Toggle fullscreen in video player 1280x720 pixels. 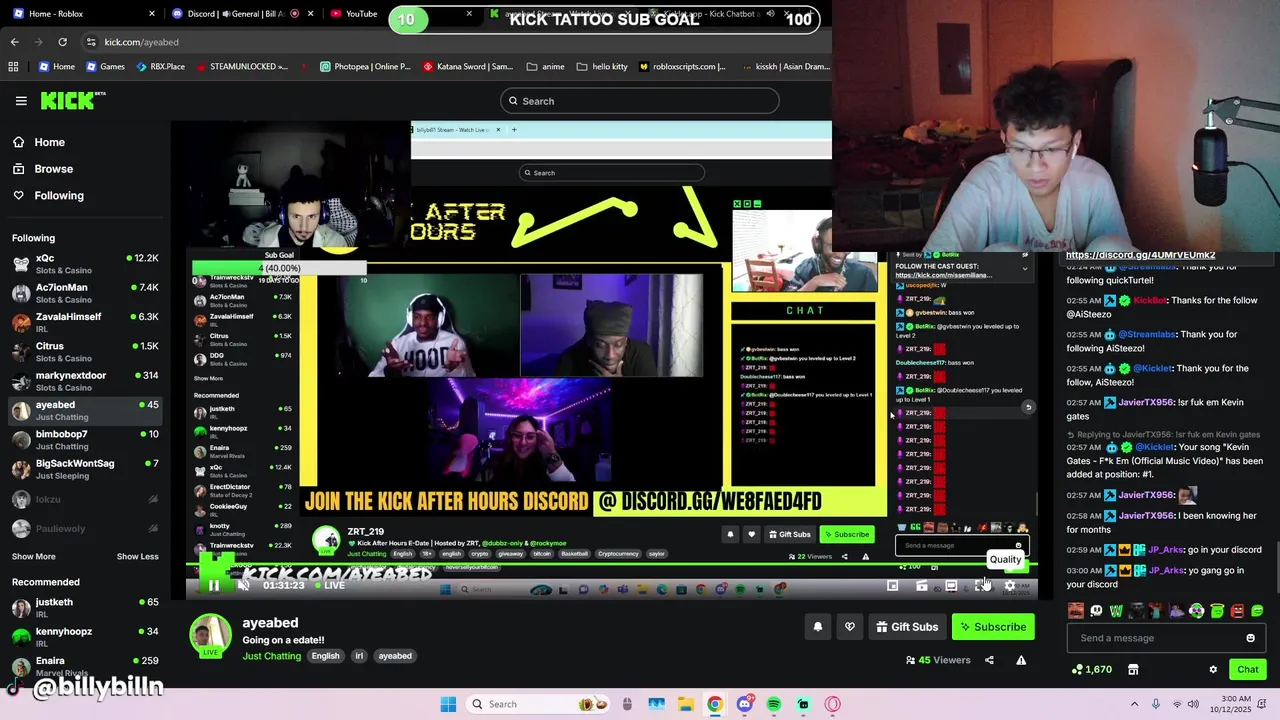click(981, 585)
